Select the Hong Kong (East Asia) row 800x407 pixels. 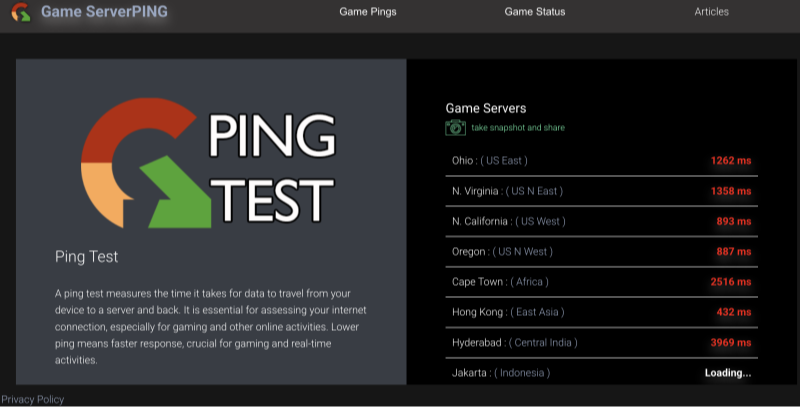coord(602,312)
